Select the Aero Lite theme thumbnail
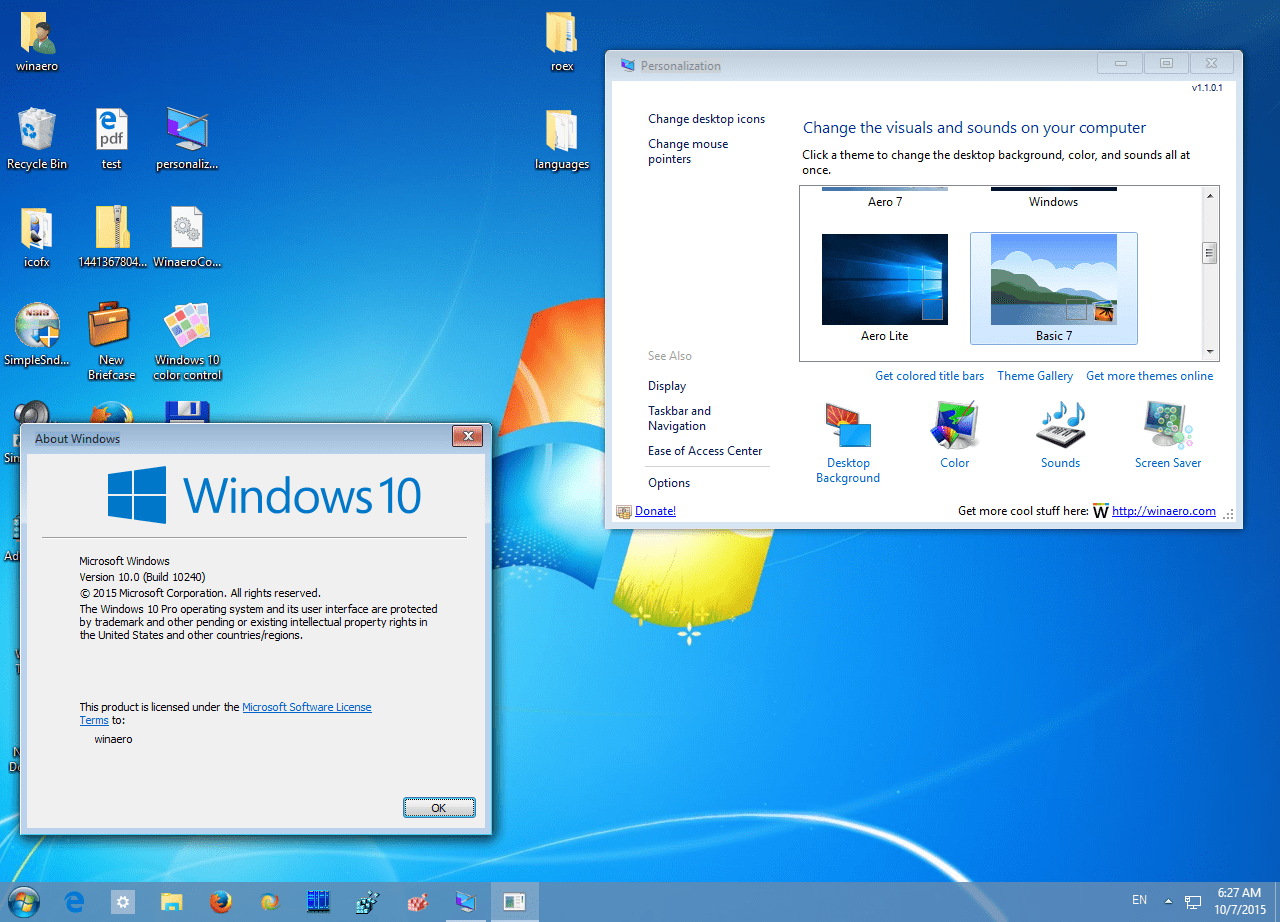Image resolution: width=1280 pixels, height=922 pixels. (885, 279)
